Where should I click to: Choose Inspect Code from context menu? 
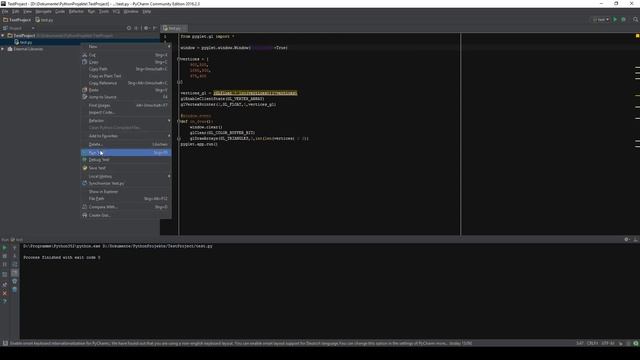(126, 112)
